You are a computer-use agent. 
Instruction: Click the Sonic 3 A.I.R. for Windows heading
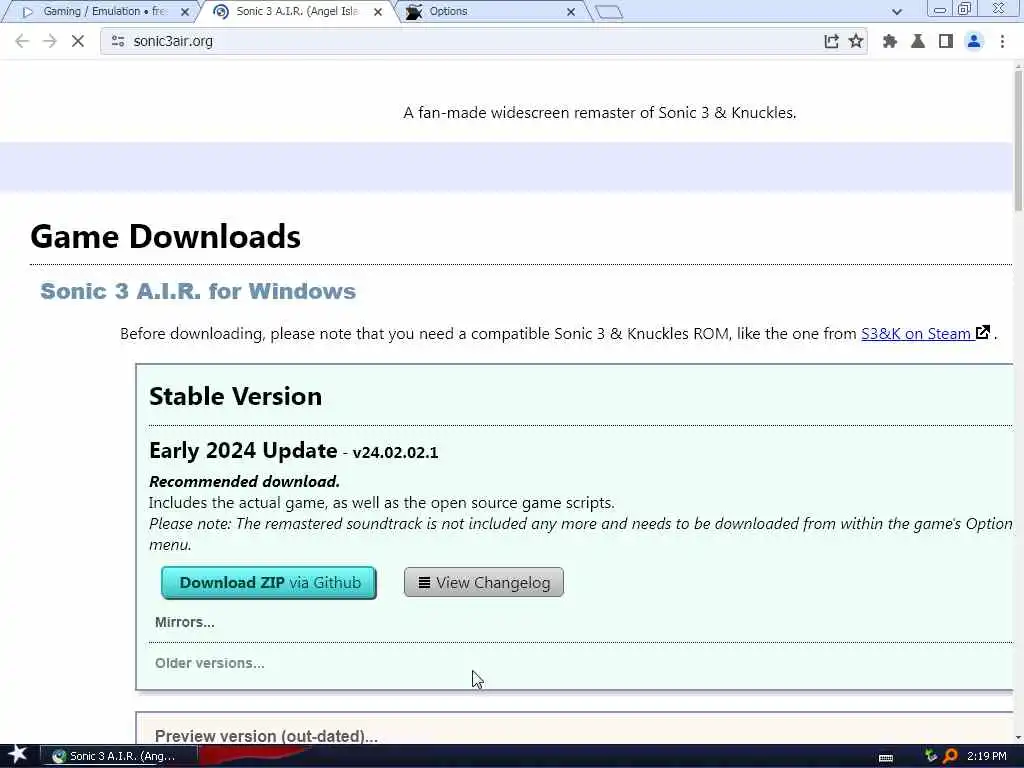198,291
